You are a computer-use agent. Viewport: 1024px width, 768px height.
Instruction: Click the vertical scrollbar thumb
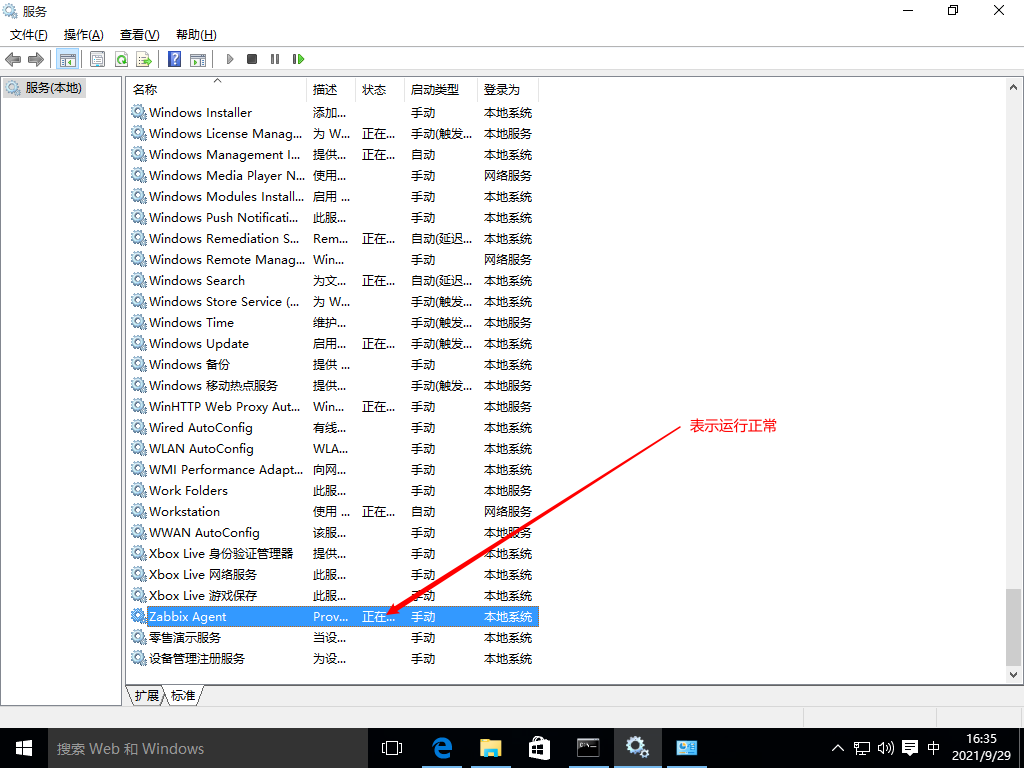tap(1013, 627)
